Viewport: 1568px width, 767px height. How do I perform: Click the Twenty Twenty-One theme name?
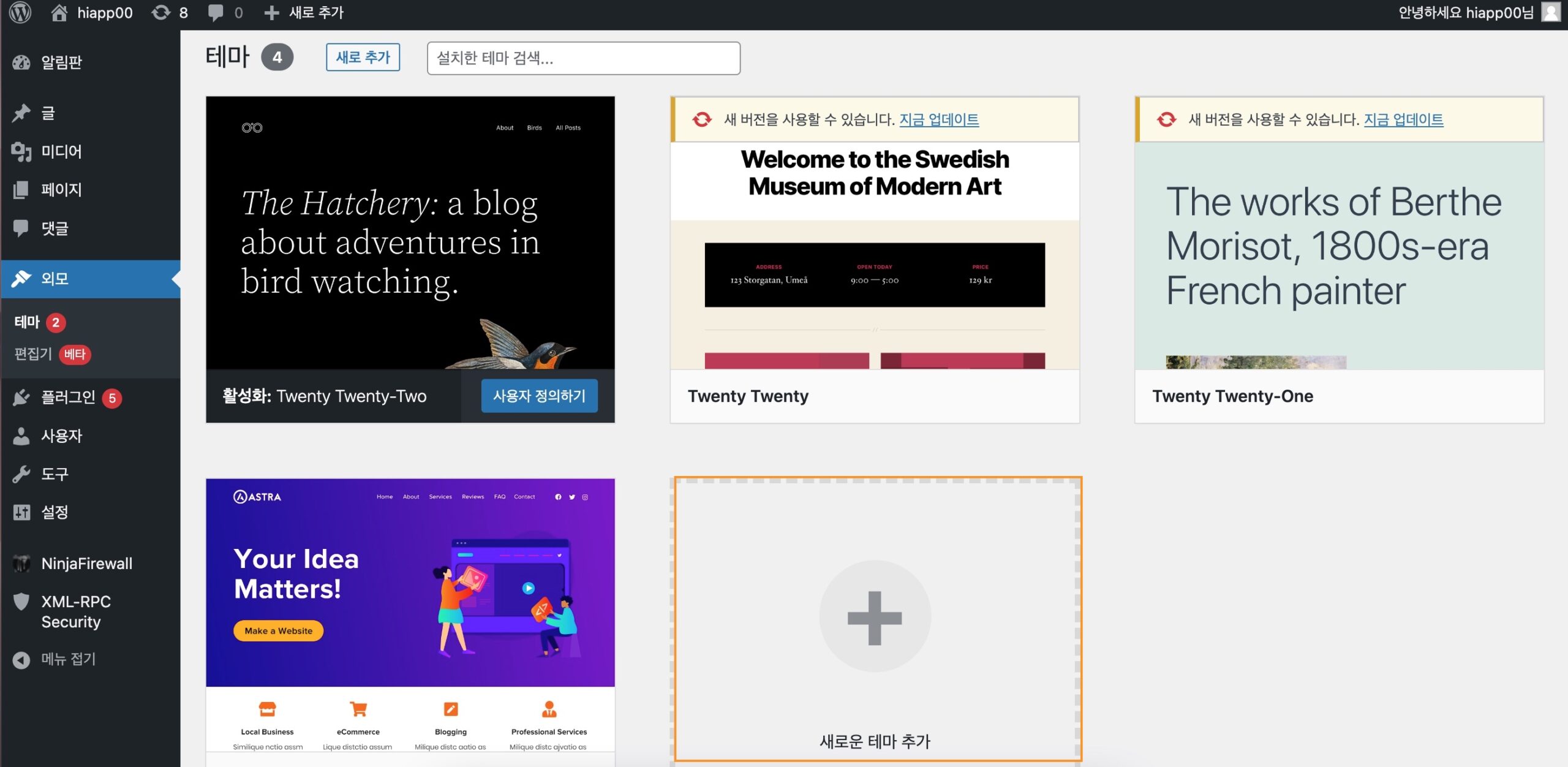point(1232,396)
